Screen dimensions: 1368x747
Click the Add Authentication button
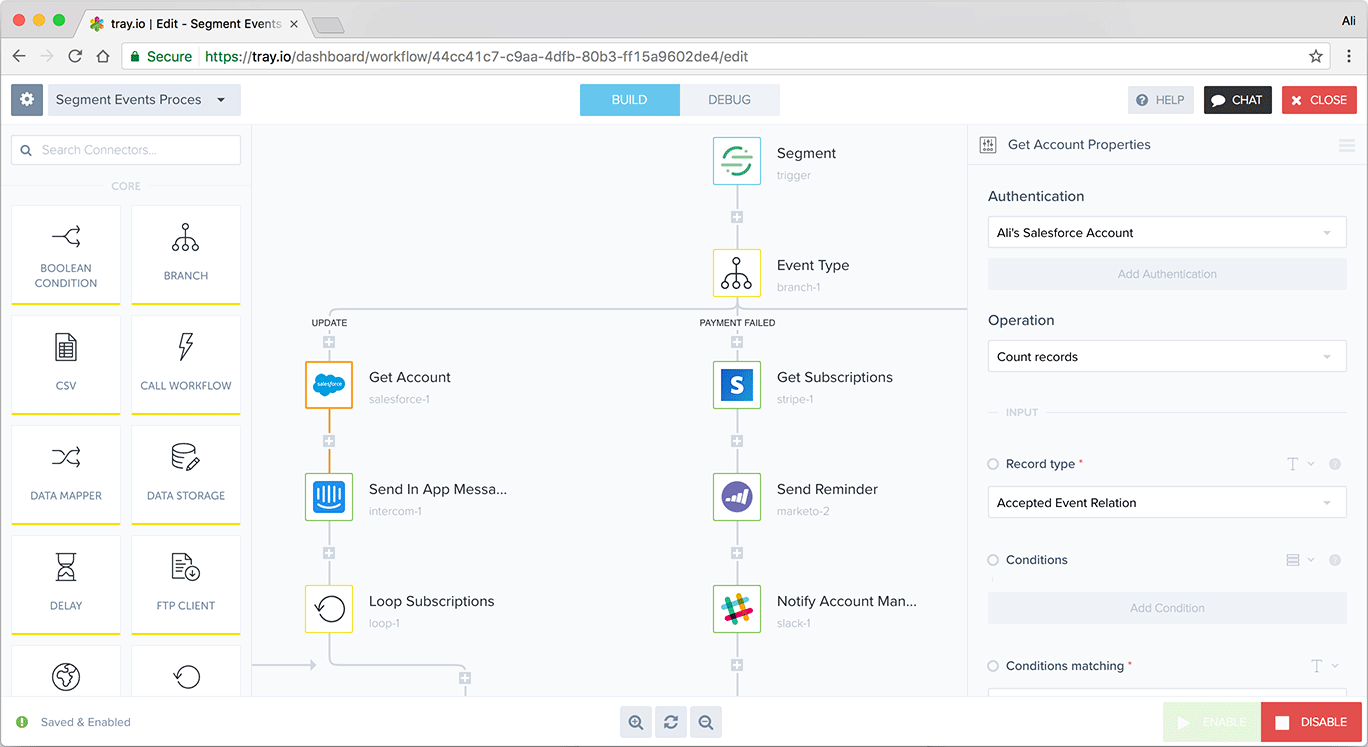tap(1167, 274)
